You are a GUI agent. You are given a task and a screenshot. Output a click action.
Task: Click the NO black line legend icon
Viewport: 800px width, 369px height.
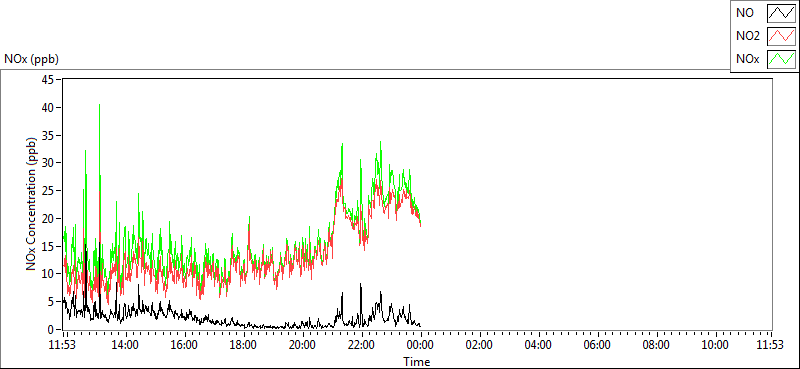click(782, 13)
